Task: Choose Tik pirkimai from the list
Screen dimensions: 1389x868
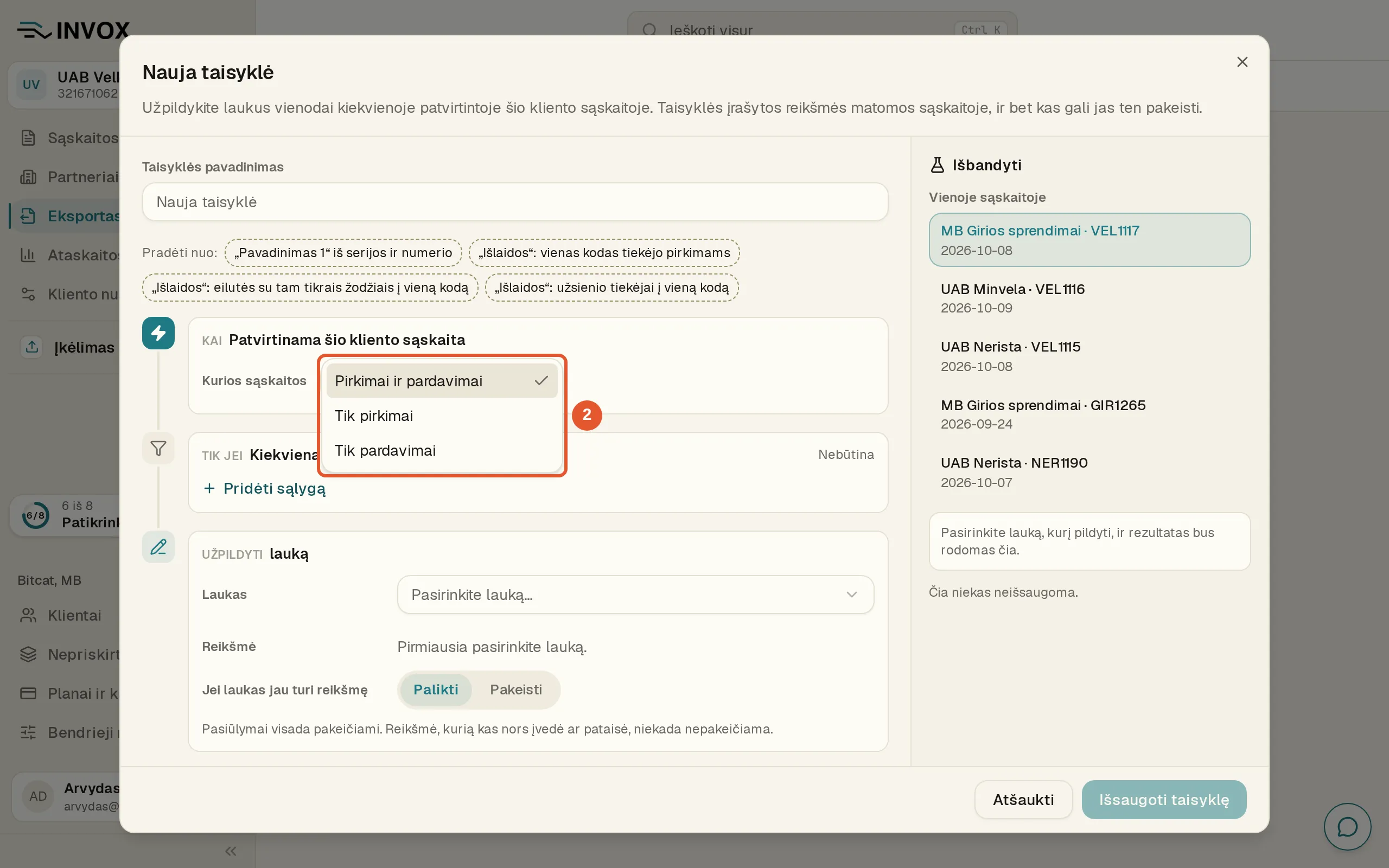Action: 441,416
